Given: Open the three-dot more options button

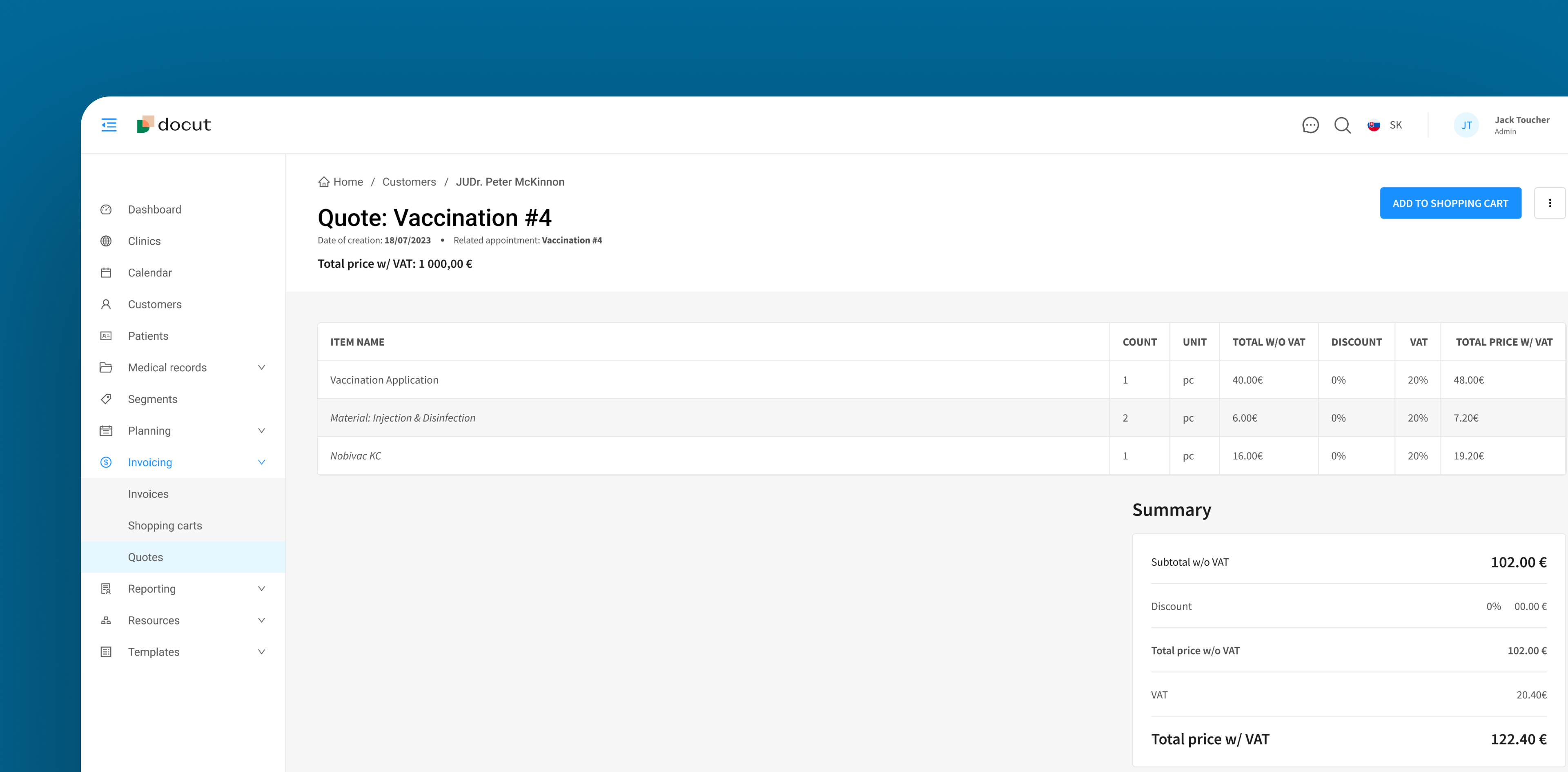Looking at the screenshot, I should 1549,203.
